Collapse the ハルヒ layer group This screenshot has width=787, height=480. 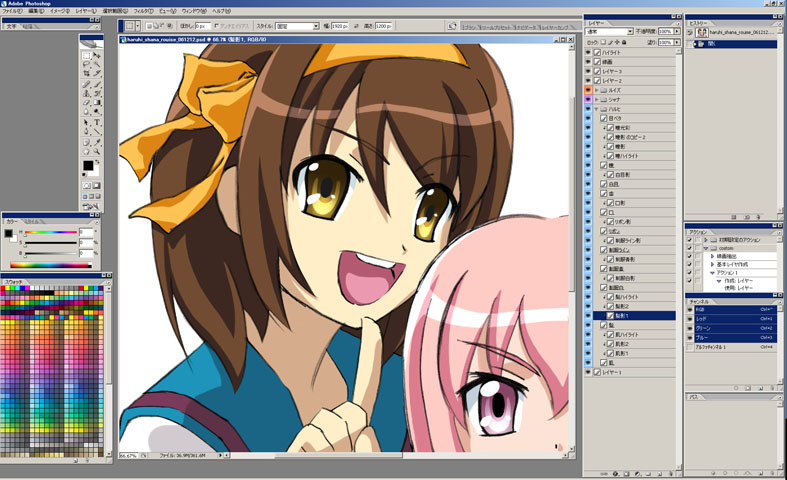597,109
